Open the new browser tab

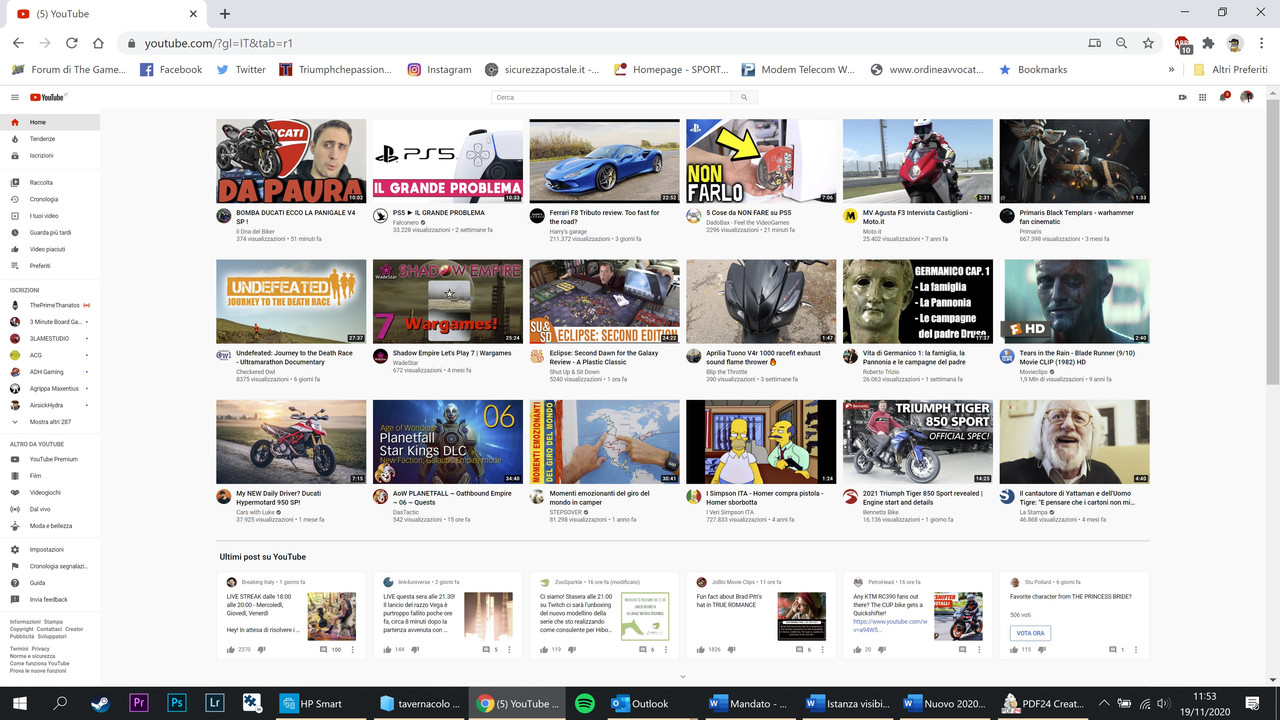[225, 14]
